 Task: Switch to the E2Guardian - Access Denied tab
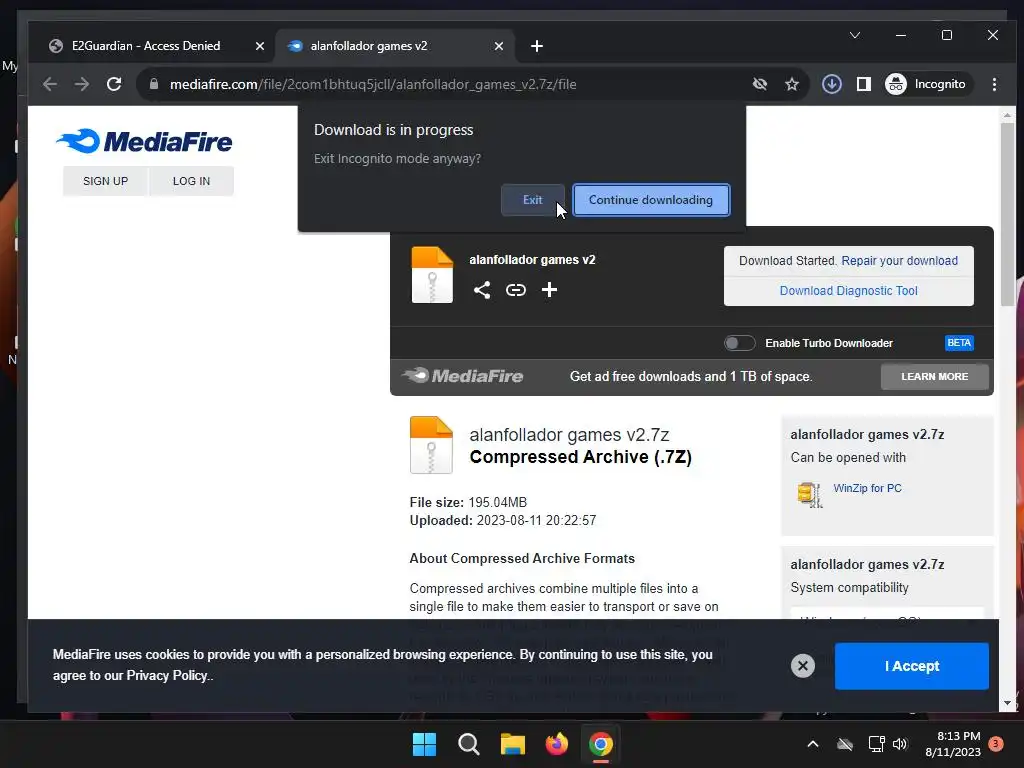146,46
